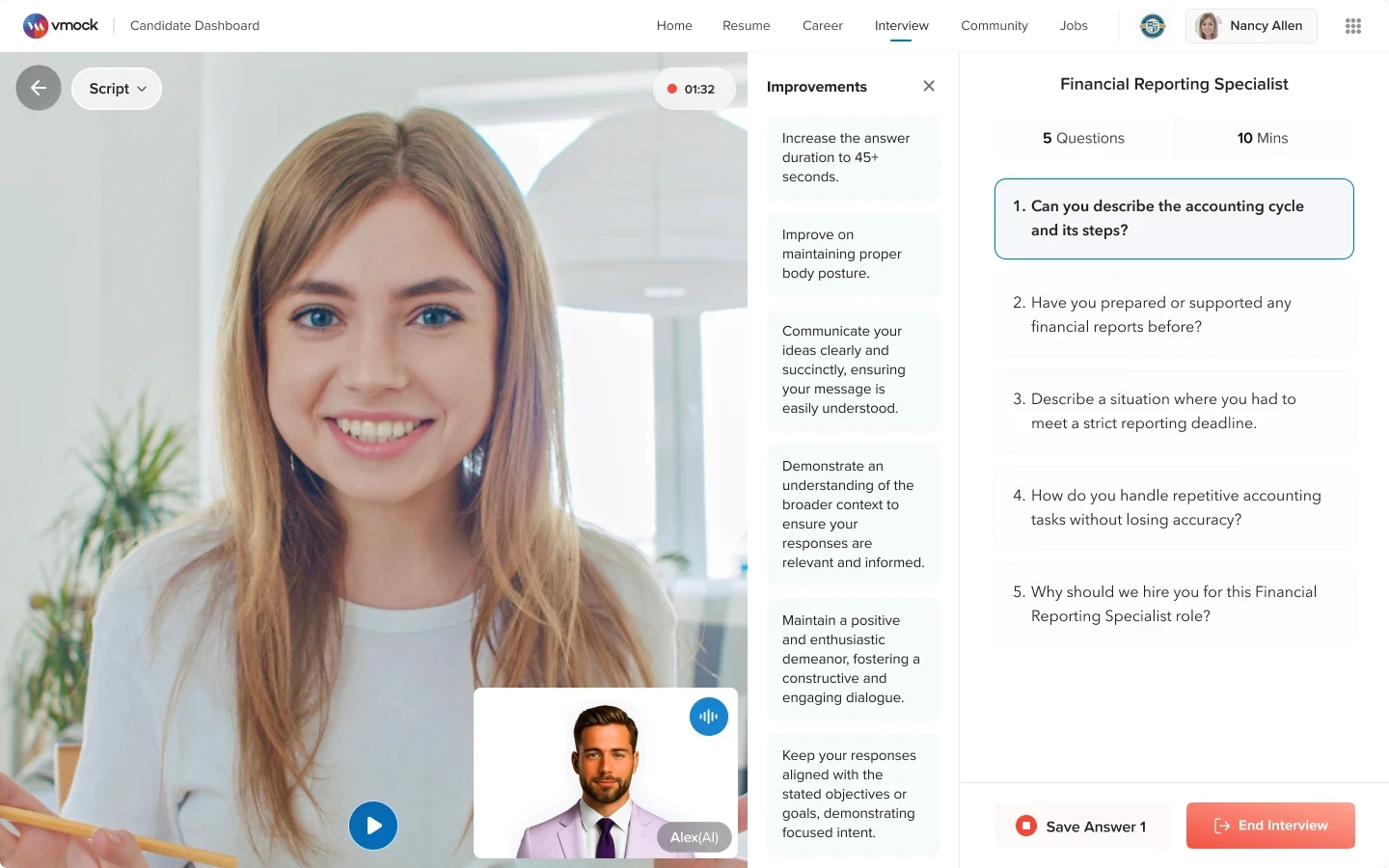Screen dimensions: 1389x868
Task: Select the Alex(AI) interviewer thumbnail
Action: click(x=606, y=773)
